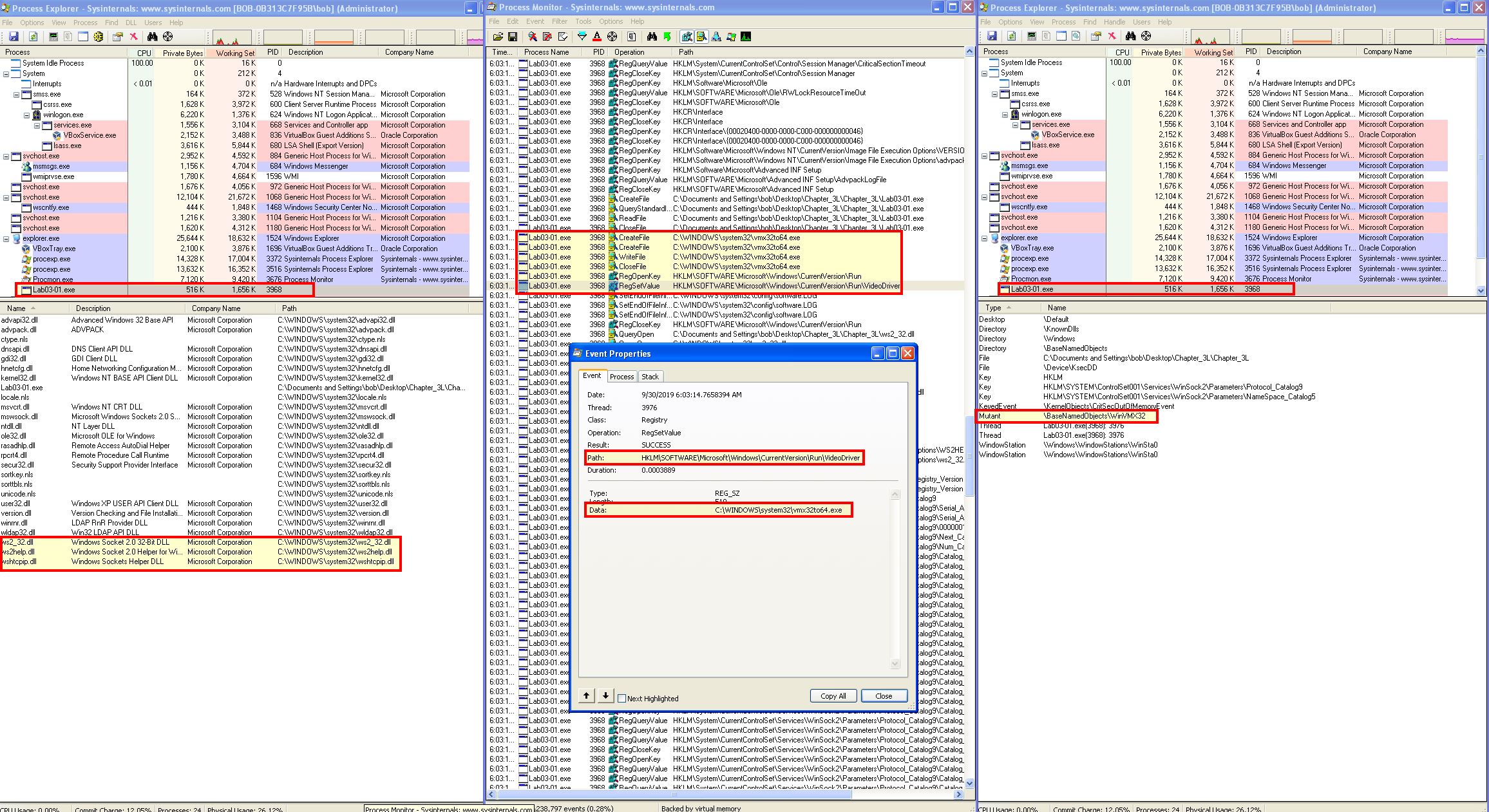The width and height of the screenshot is (1489, 812).
Task: Open Tools menu in Process Monitor
Action: [x=583, y=21]
